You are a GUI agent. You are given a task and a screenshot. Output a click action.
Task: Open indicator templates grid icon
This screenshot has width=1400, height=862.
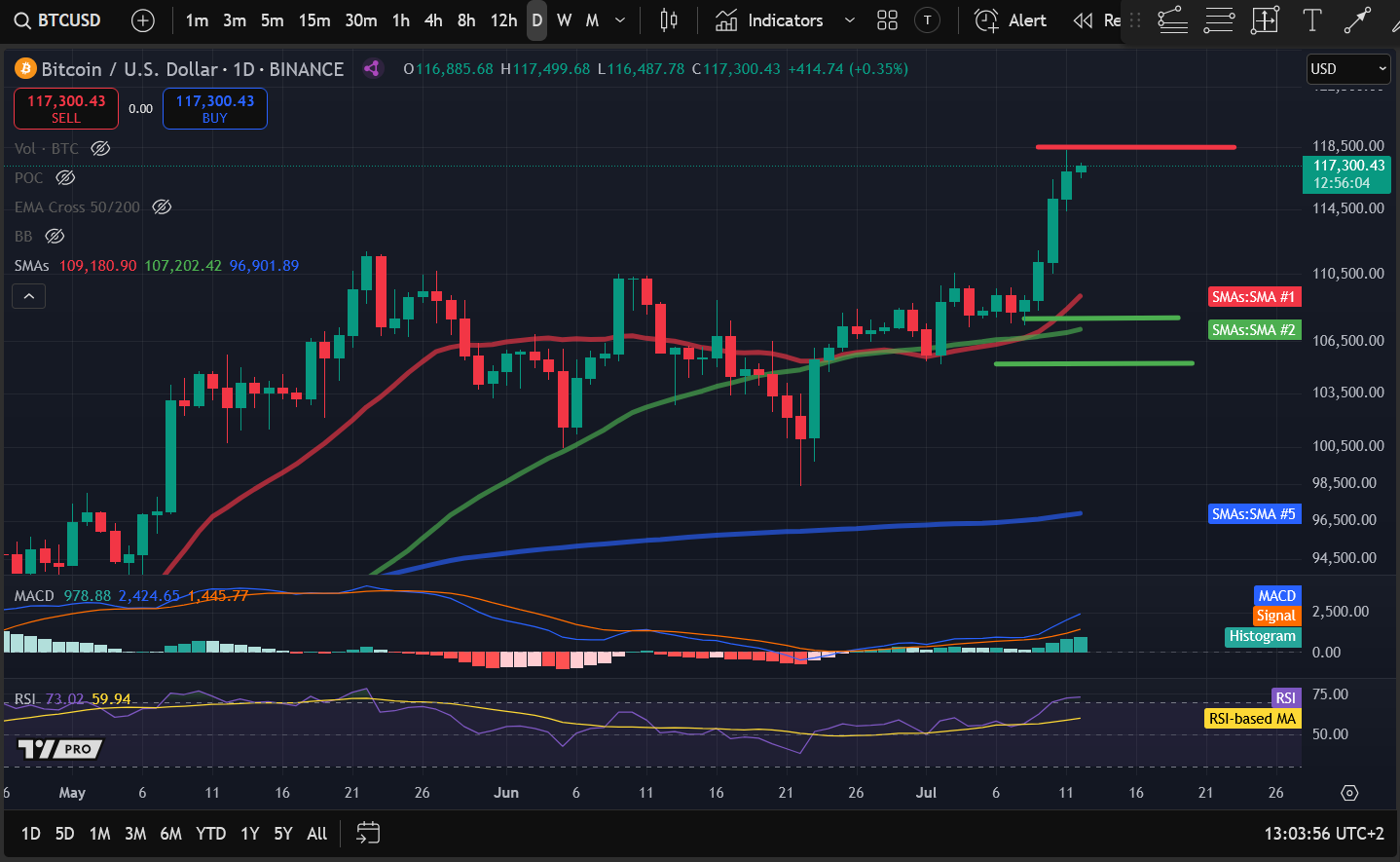[x=887, y=20]
